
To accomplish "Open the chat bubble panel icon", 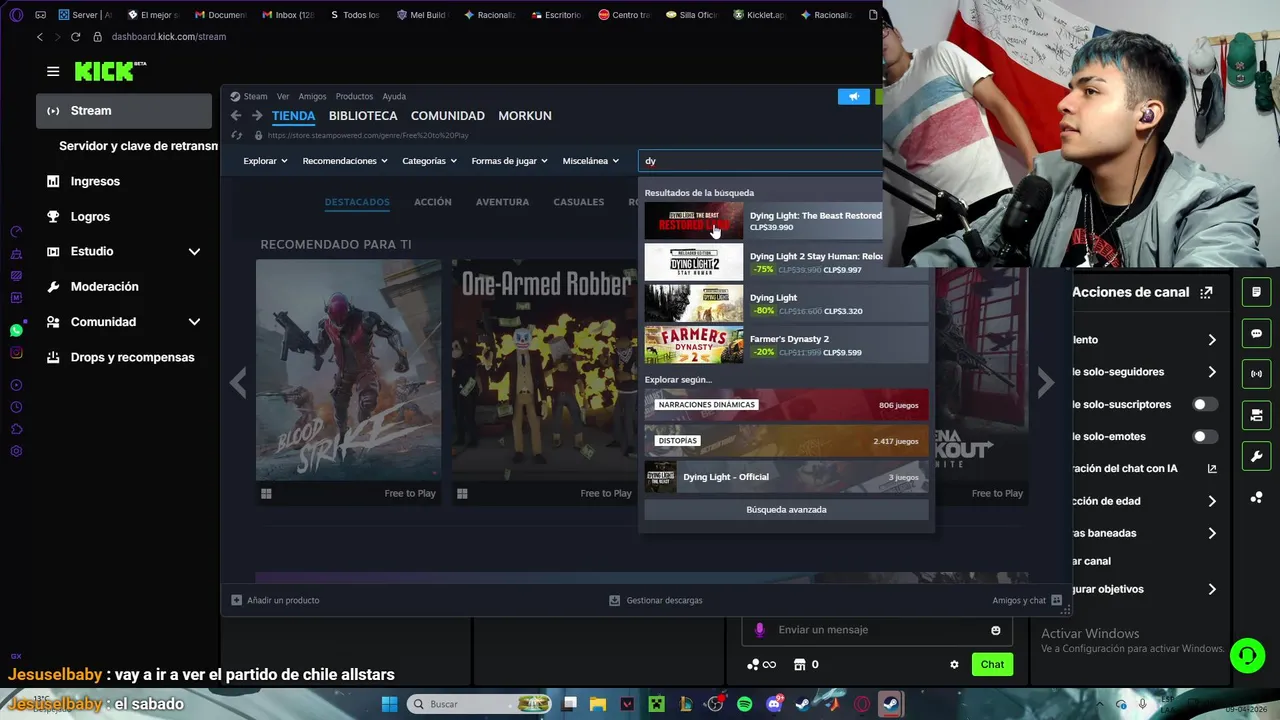I will [1257, 333].
